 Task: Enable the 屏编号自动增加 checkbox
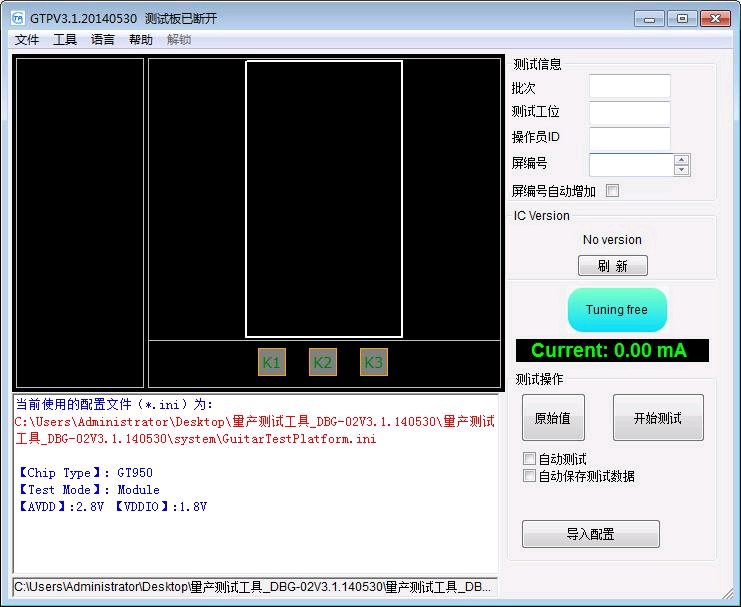click(x=612, y=191)
